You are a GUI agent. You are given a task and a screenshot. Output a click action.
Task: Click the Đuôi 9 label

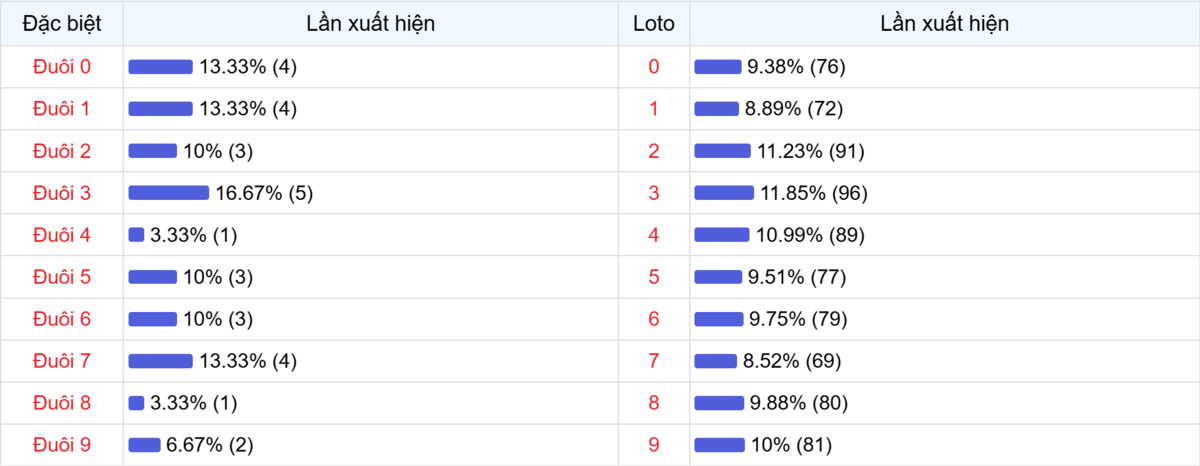coord(62,445)
